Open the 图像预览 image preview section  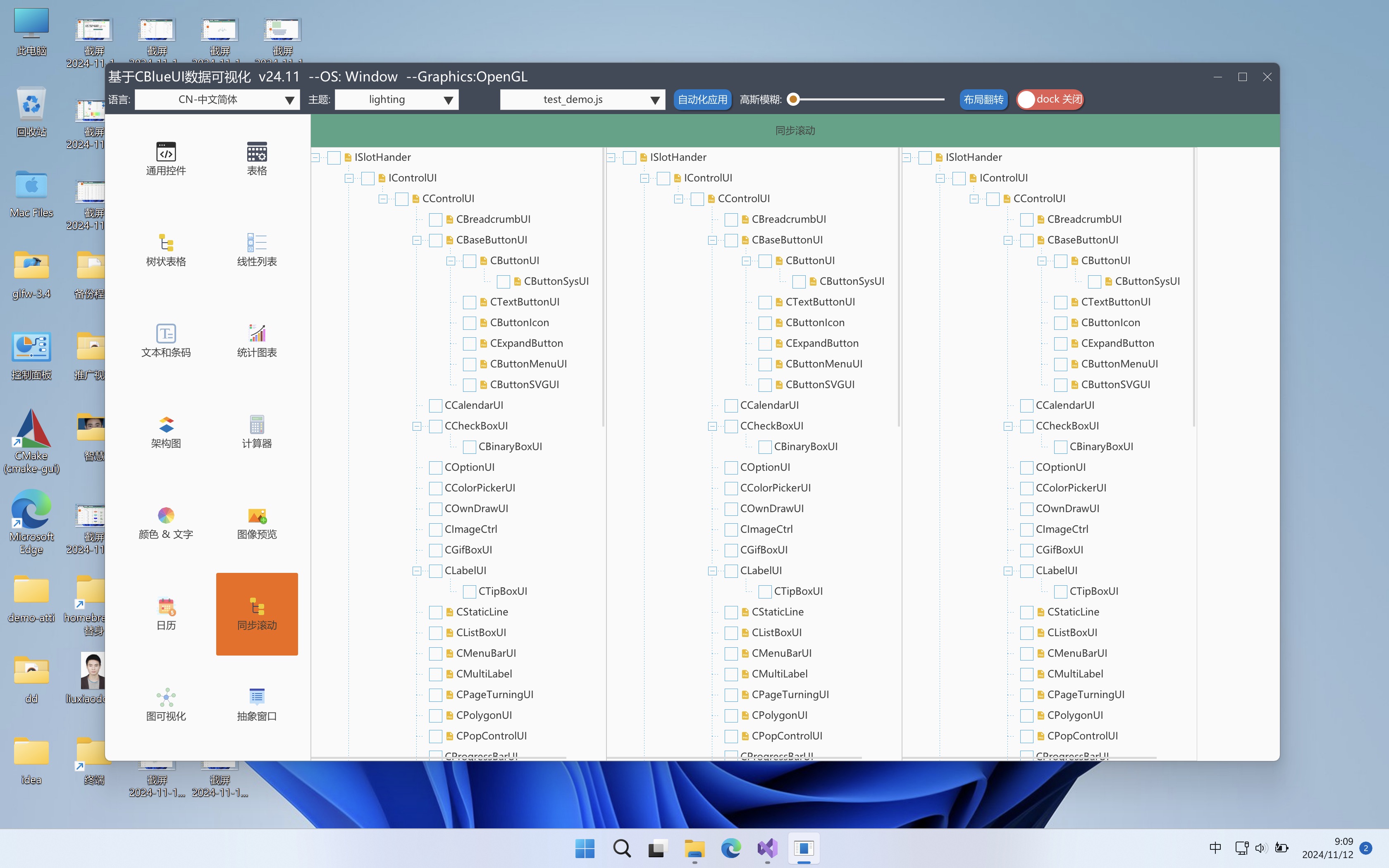click(257, 522)
